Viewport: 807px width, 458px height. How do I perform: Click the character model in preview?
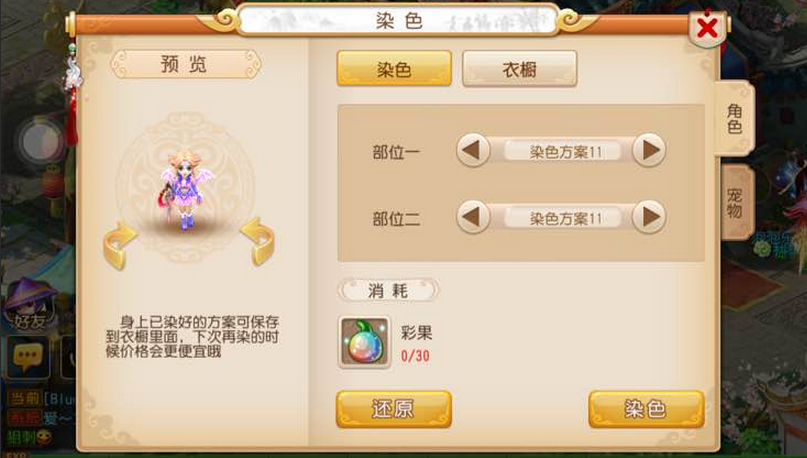point(185,190)
